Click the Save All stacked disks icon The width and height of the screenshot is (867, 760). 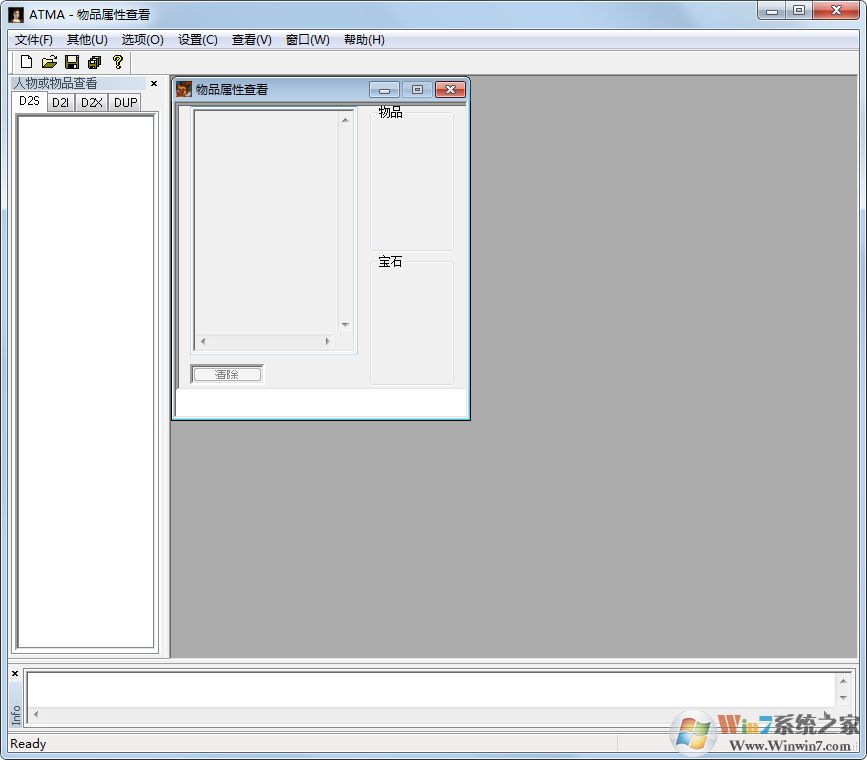[95, 62]
